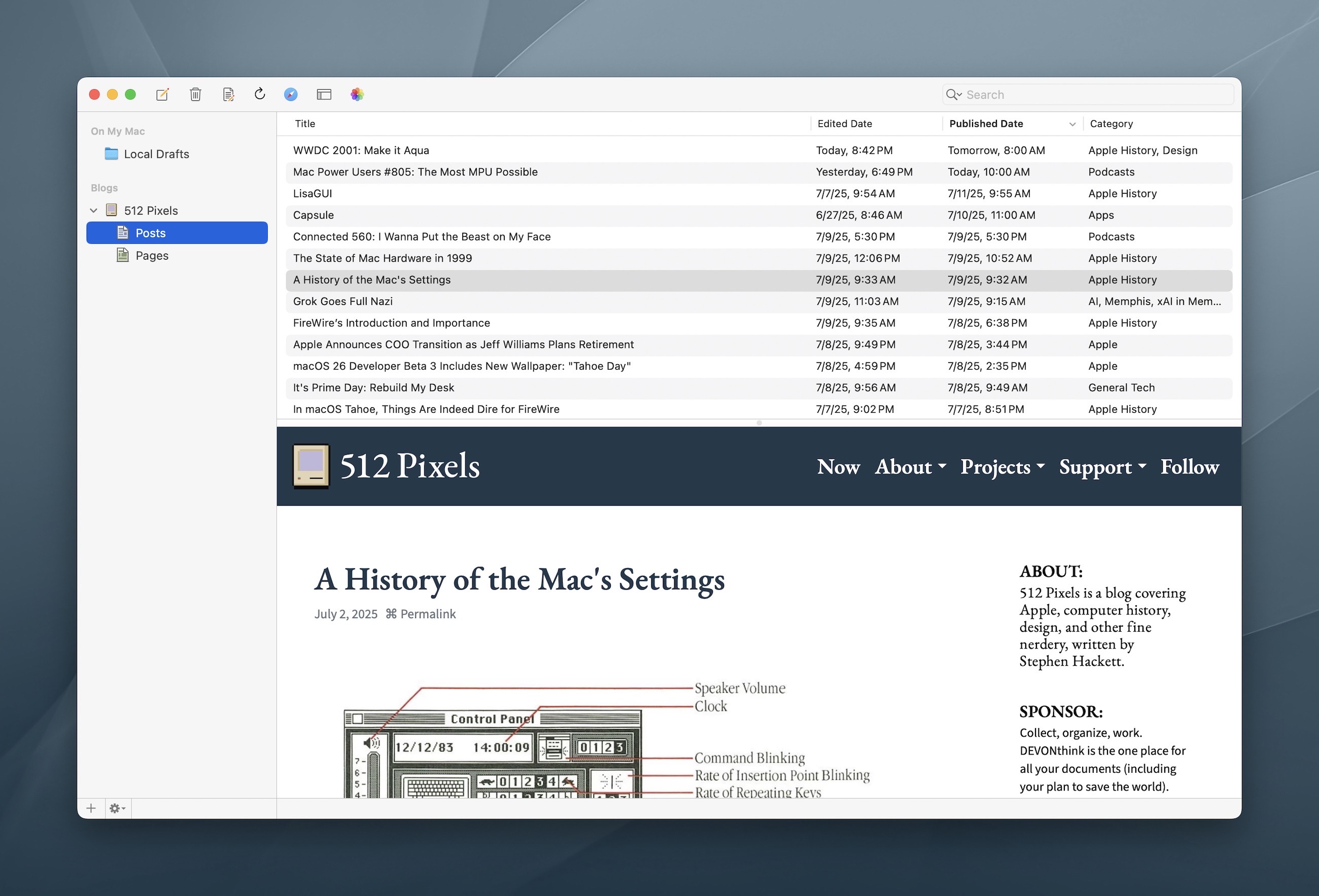Expand the About dropdown in the site navigation
Screen dimensions: 1319x896
[910, 467]
